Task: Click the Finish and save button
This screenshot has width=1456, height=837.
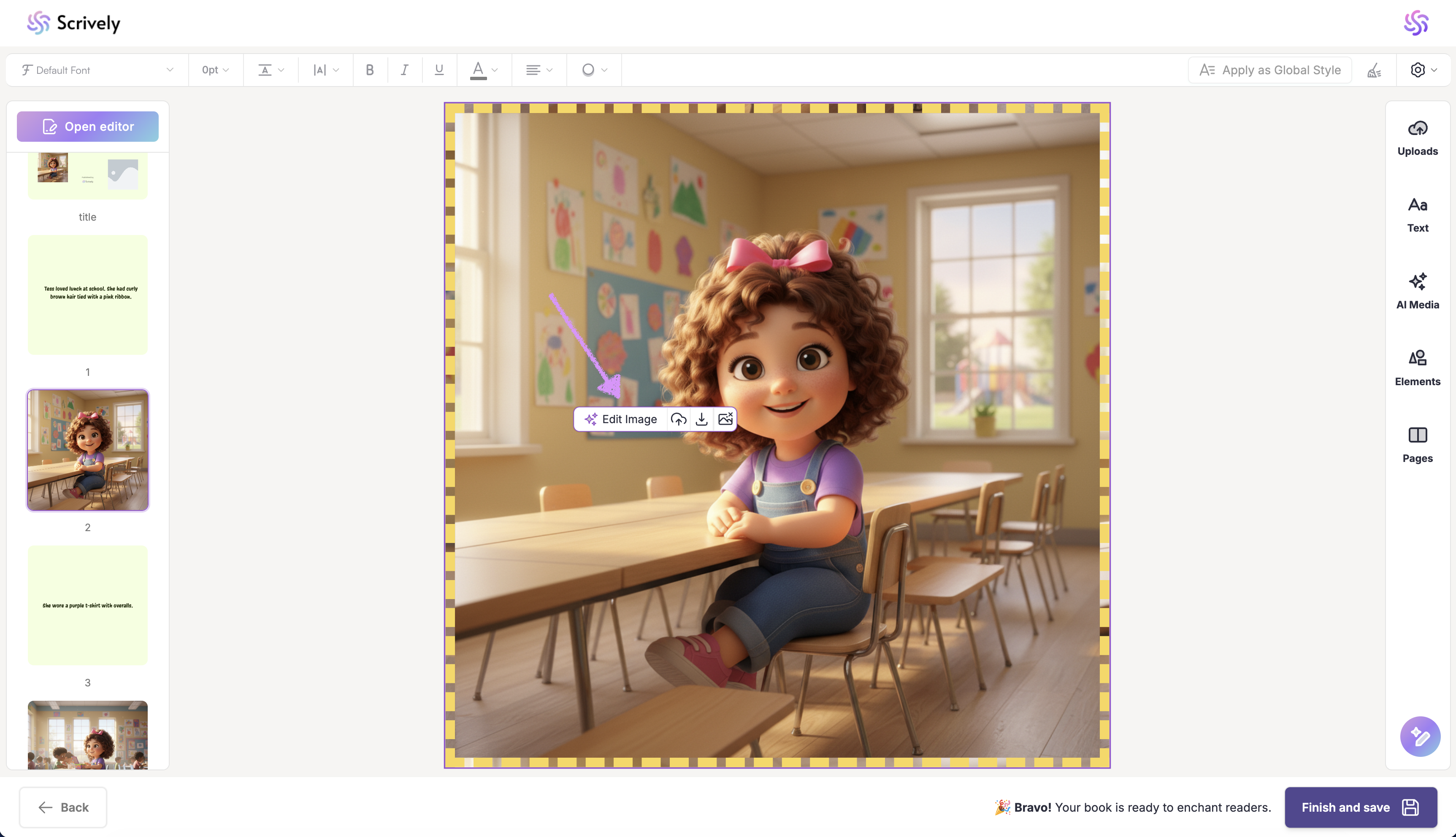Action: (1360, 807)
